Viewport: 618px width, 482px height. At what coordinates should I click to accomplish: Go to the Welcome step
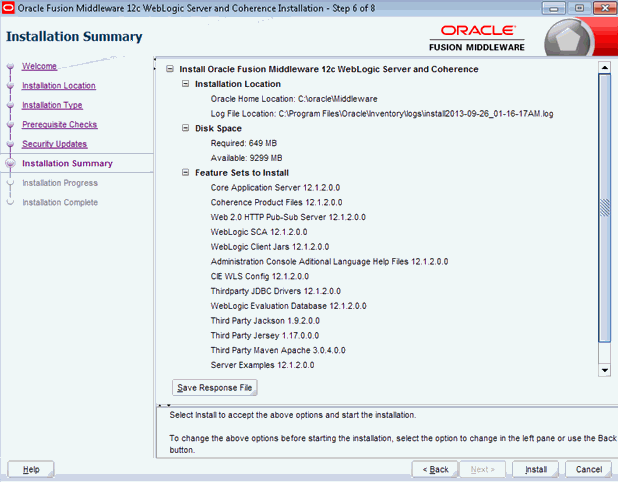tap(39, 66)
